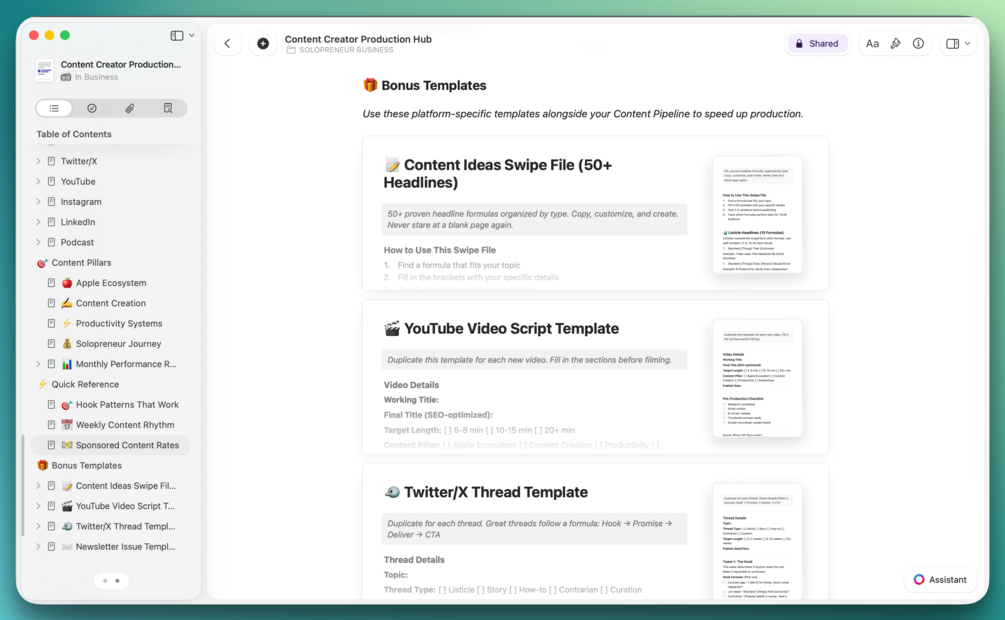Click target icon next to Content Pillars

point(42,263)
